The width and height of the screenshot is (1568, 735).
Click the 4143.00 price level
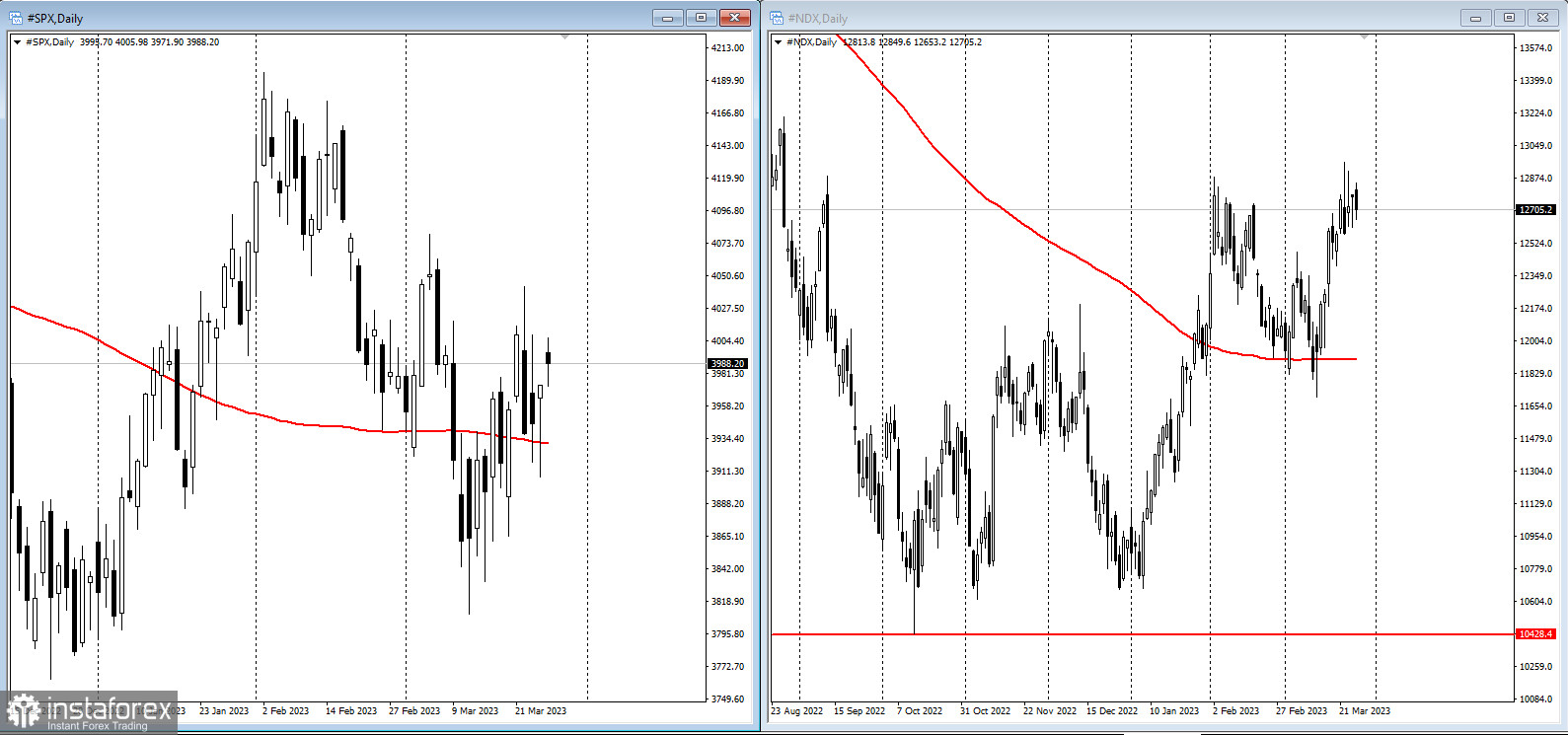coord(727,146)
